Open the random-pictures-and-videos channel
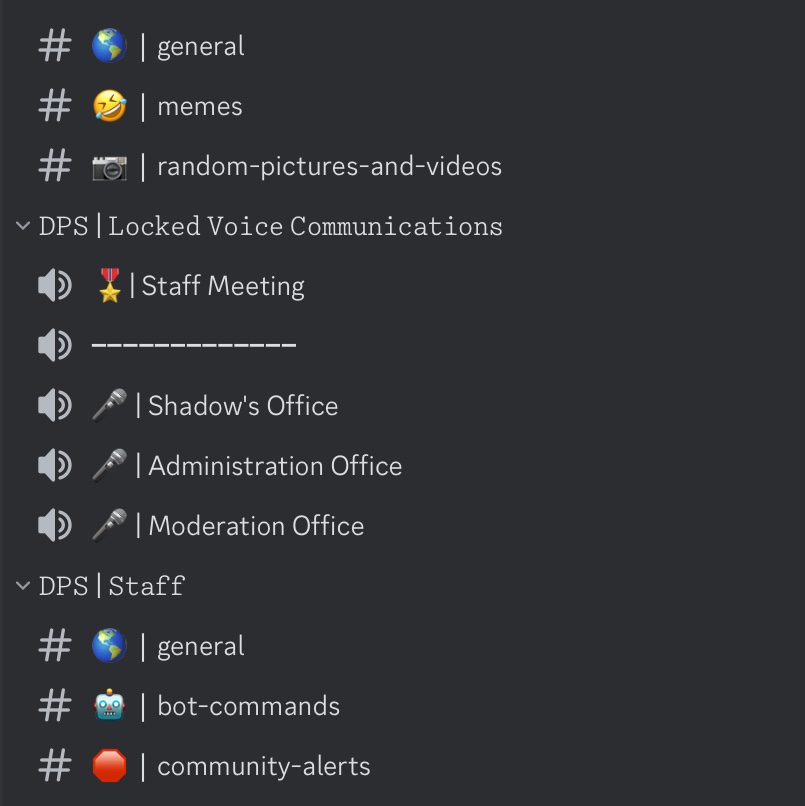The image size is (805, 806). [329, 166]
